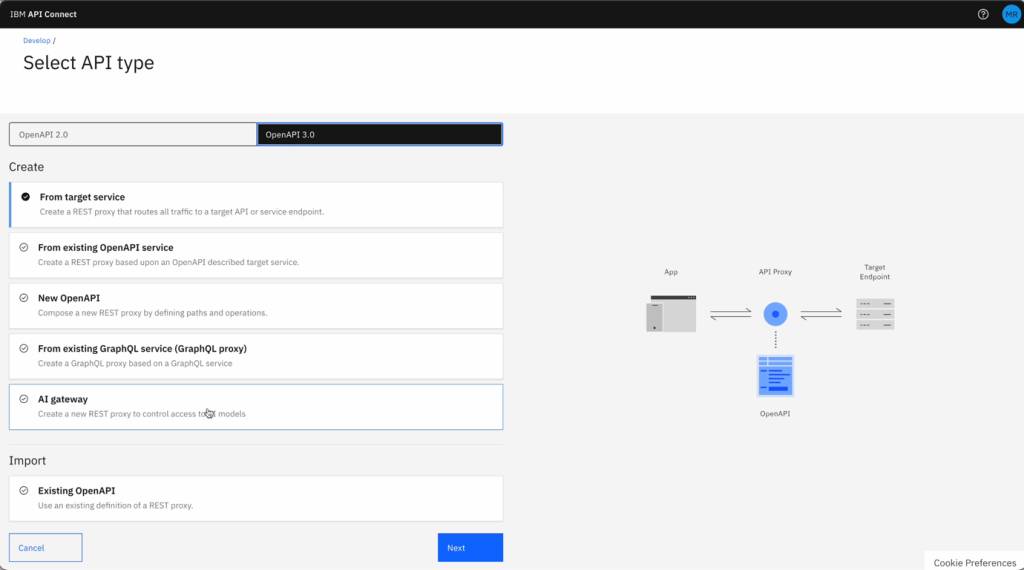Viewport: 1024px width, 570px height.
Task: Click 'Use an existing definition of a REST proxy' text
Action: pos(115,505)
